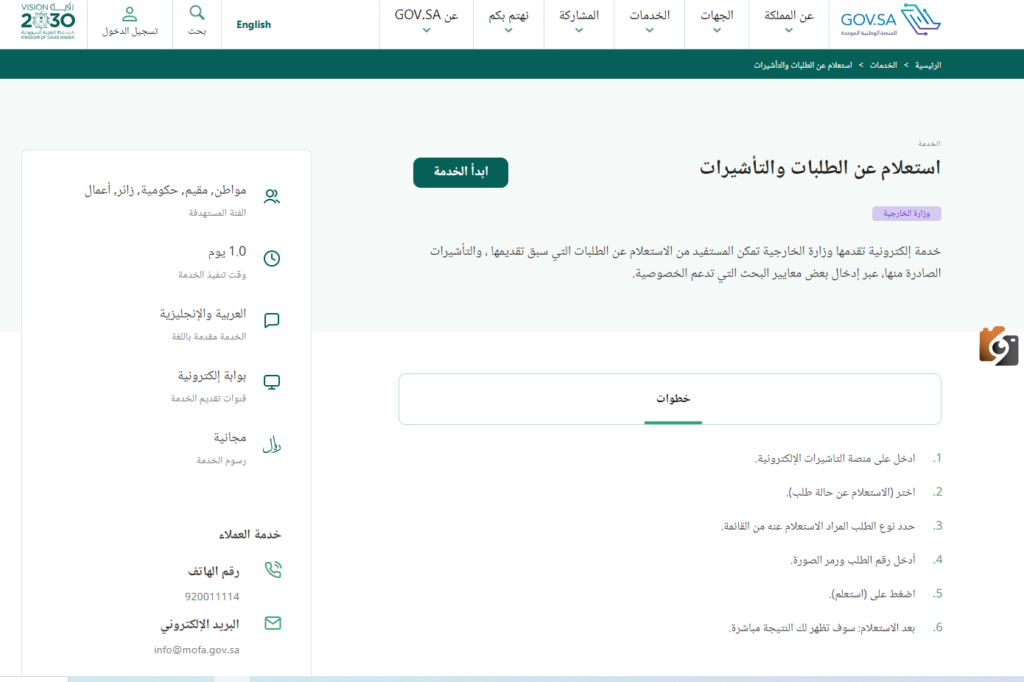Expand the المشاركة menu
The height and width of the screenshot is (682, 1024).
[x=579, y=22]
